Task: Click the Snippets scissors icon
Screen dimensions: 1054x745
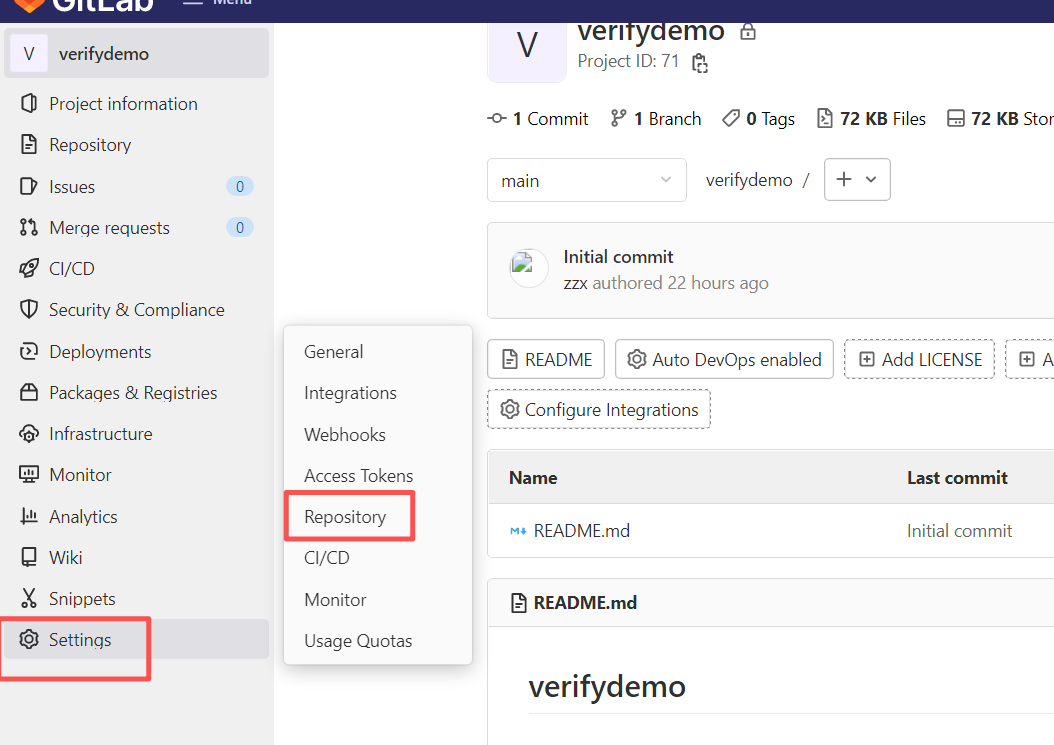Action: (x=29, y=598)
